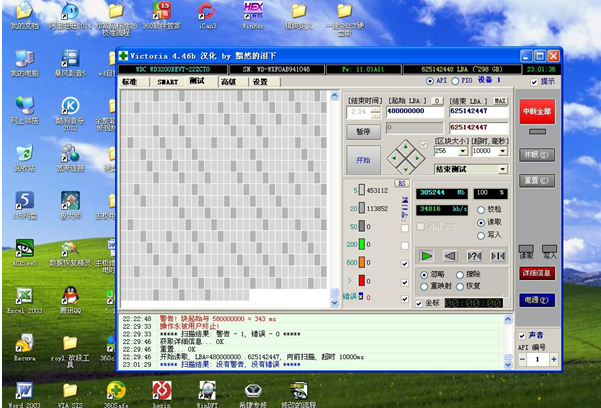
Task: Click the RS button above block counts
Action: [402, 183]
